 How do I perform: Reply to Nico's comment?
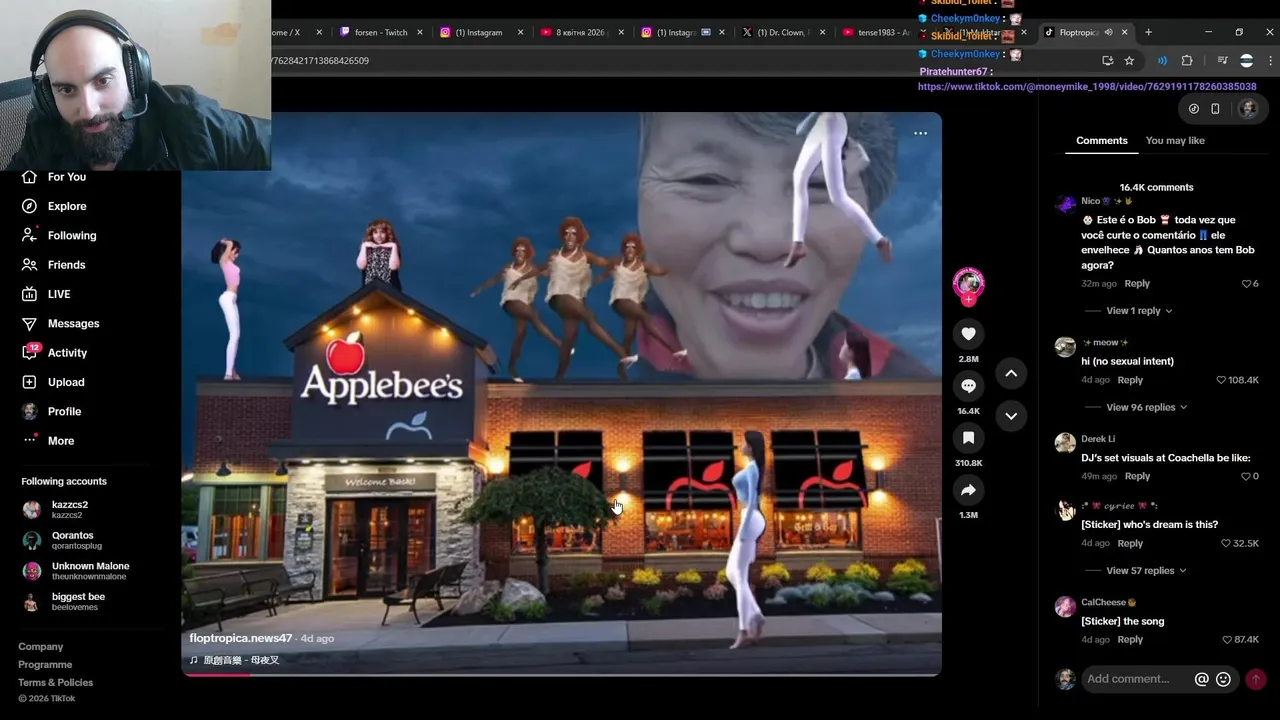1137,284
